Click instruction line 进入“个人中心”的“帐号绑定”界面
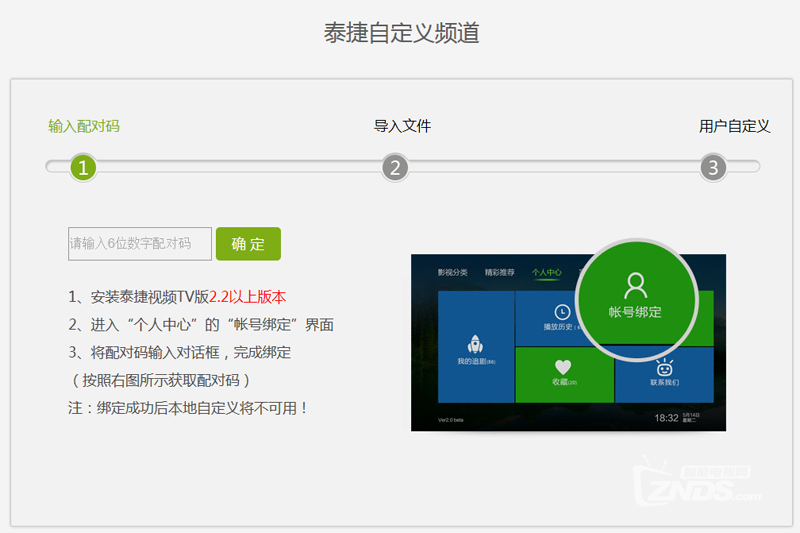 click(201, 325)
